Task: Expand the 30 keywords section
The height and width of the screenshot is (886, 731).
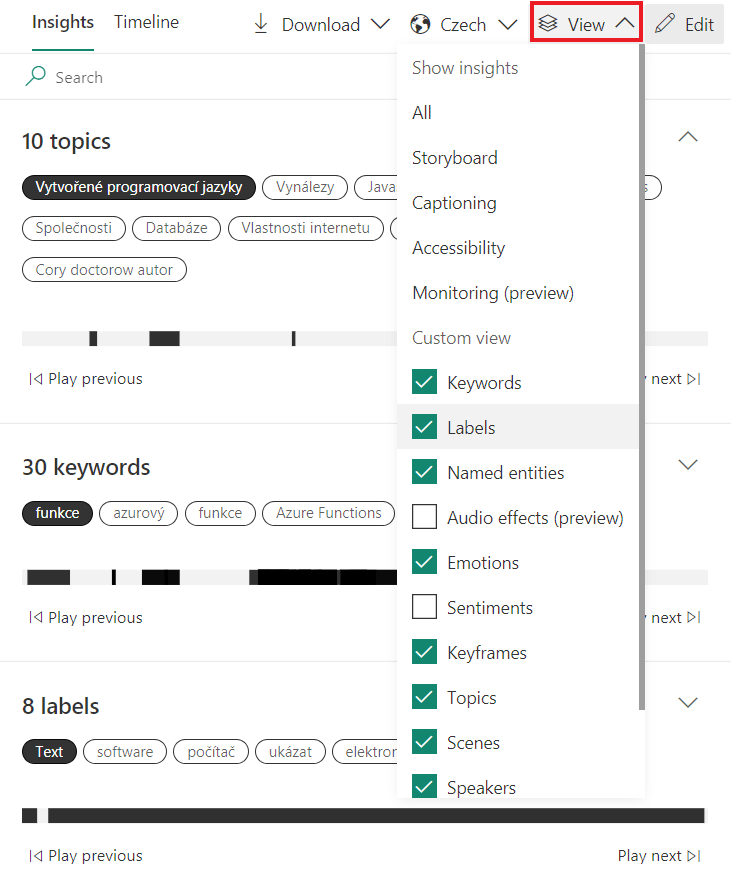Action: coord(688,464)
